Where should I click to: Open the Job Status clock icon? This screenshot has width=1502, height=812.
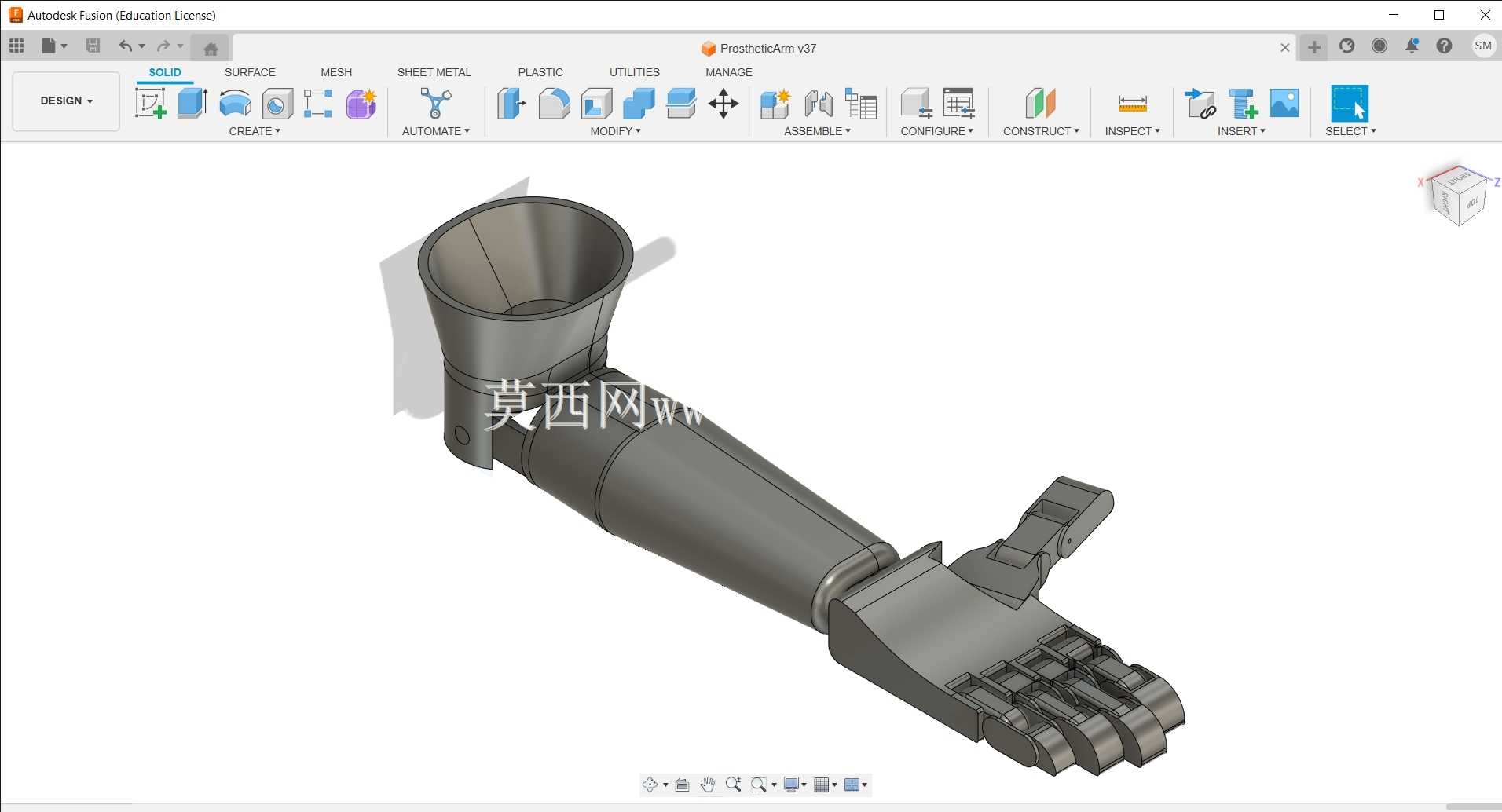tap(1379, 46)
